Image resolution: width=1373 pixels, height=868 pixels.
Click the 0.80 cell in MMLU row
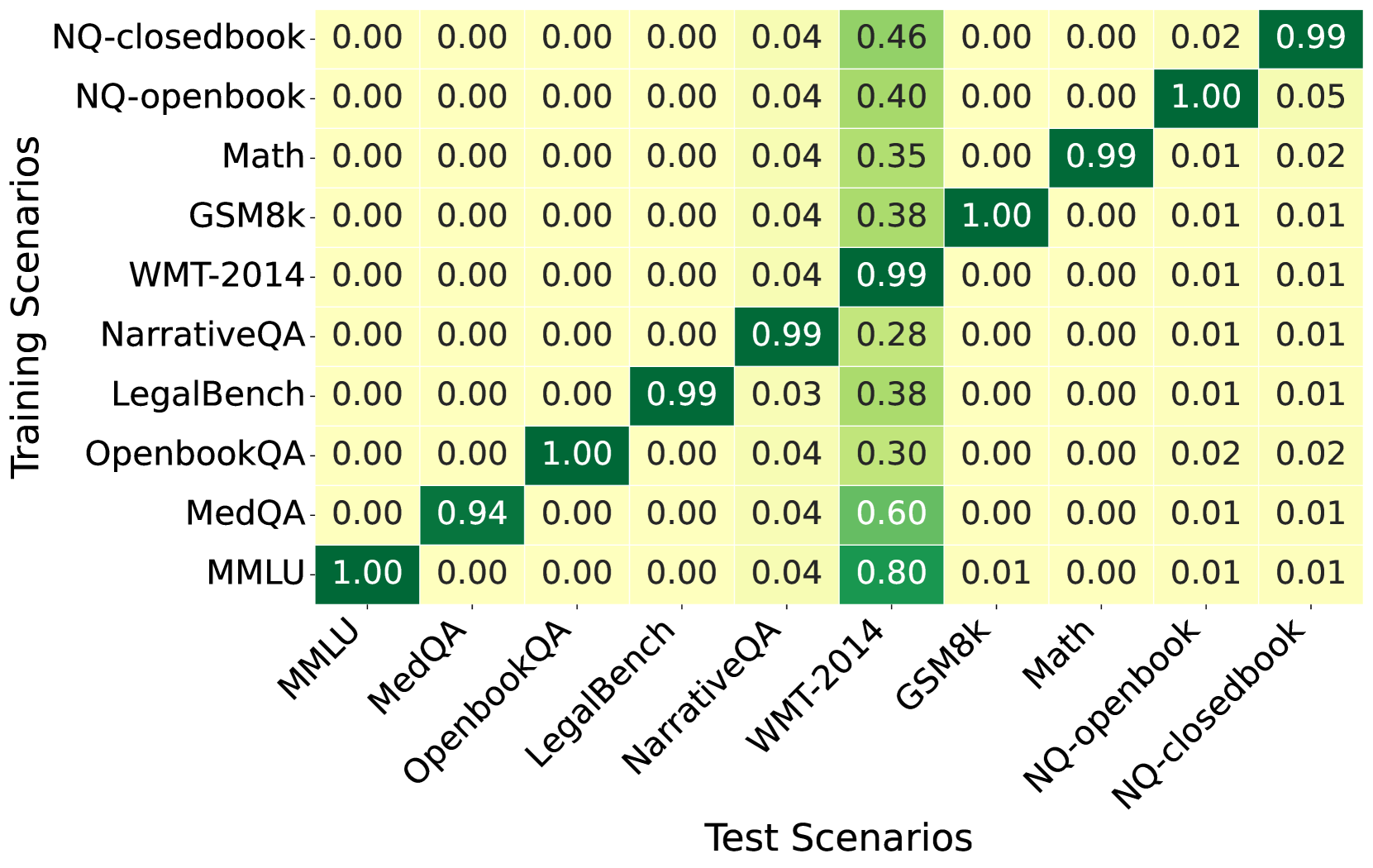pos(892,574)
